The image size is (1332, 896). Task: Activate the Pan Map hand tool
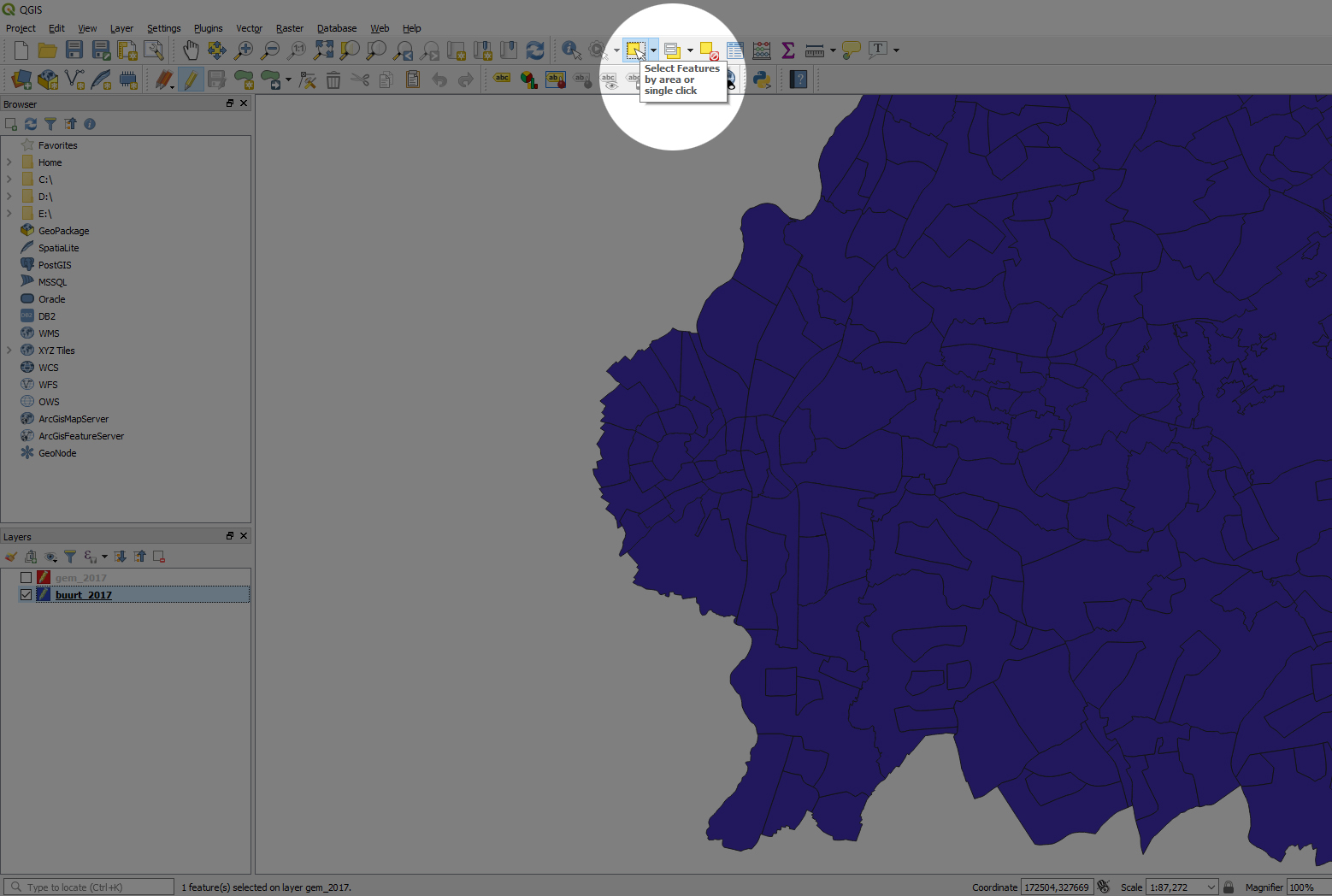[x=191, y=50]
